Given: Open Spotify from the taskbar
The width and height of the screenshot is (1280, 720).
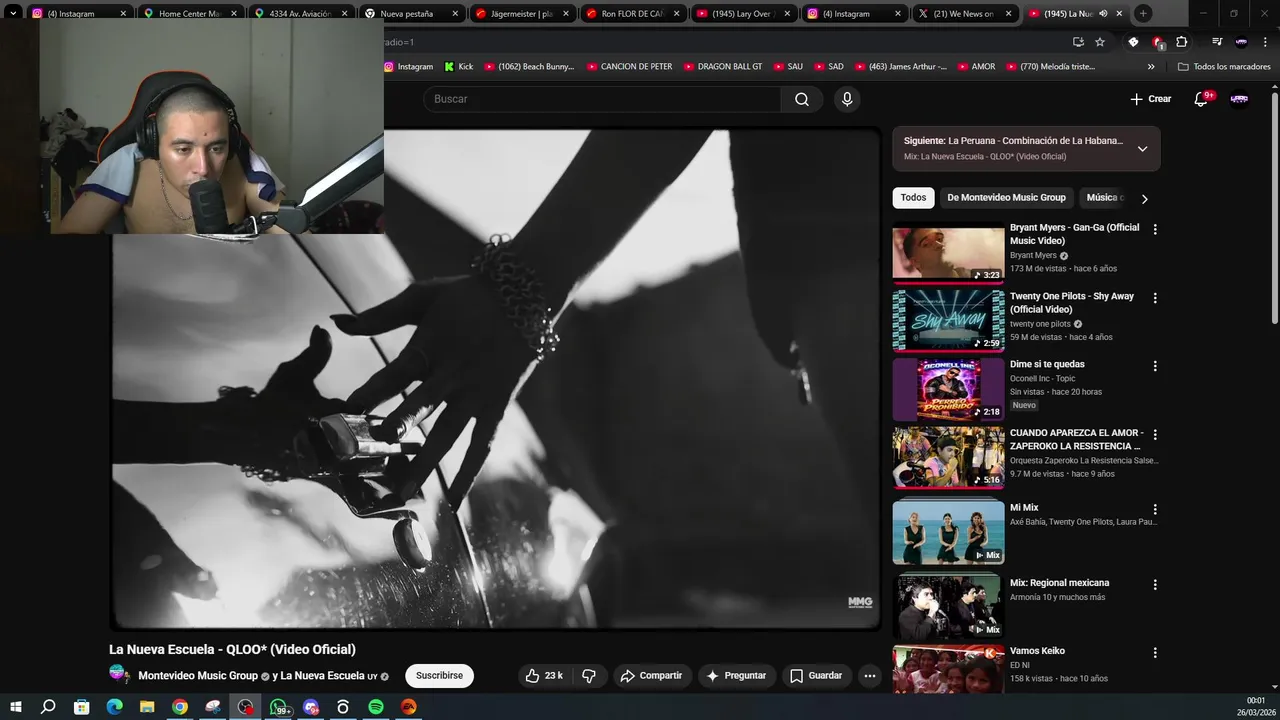Looking at the screenshot, I should point(376,707).
